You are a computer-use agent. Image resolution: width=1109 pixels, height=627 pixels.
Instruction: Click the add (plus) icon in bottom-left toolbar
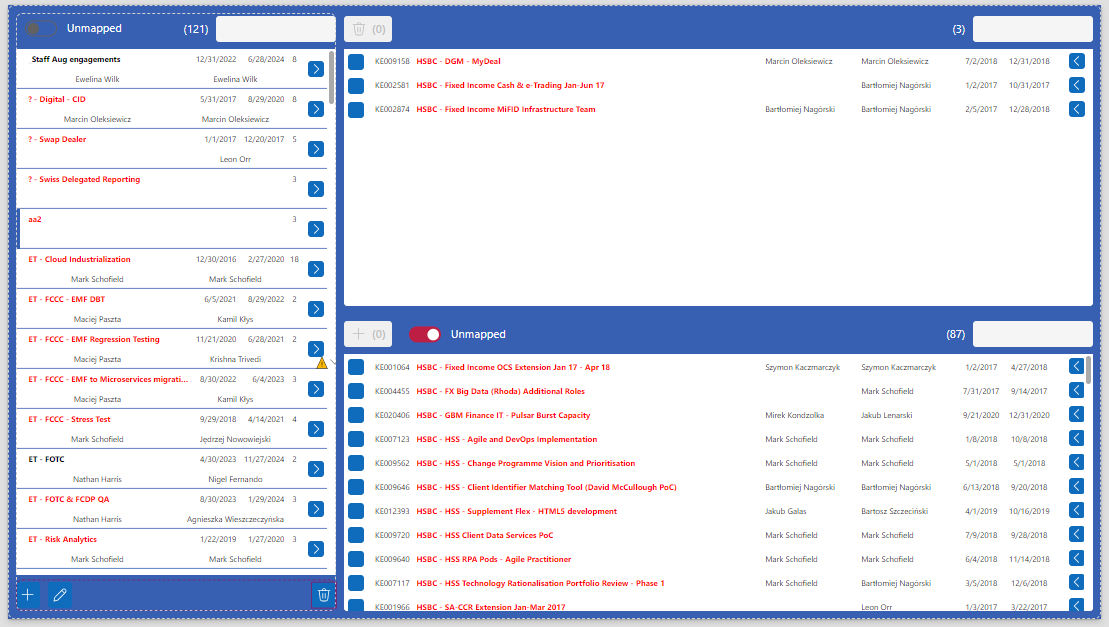point(28,595)
